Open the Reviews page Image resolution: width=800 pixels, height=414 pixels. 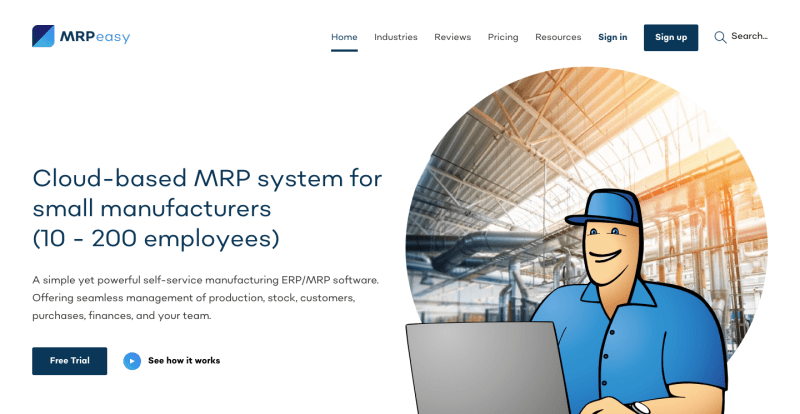(452, 37)
